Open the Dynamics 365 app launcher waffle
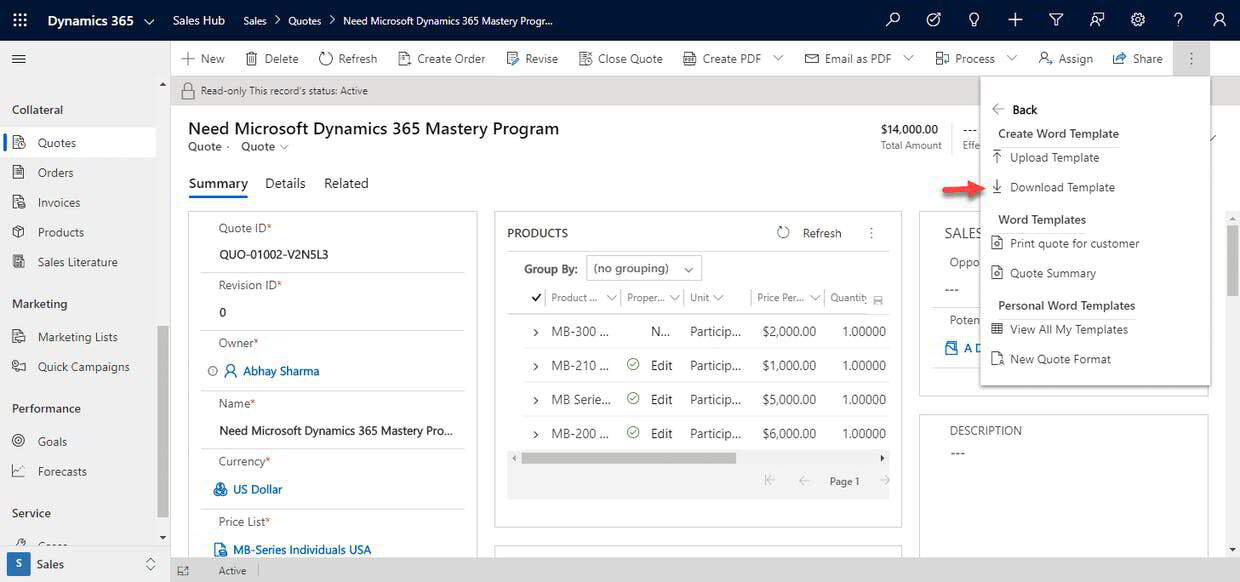 click(20, 20)
